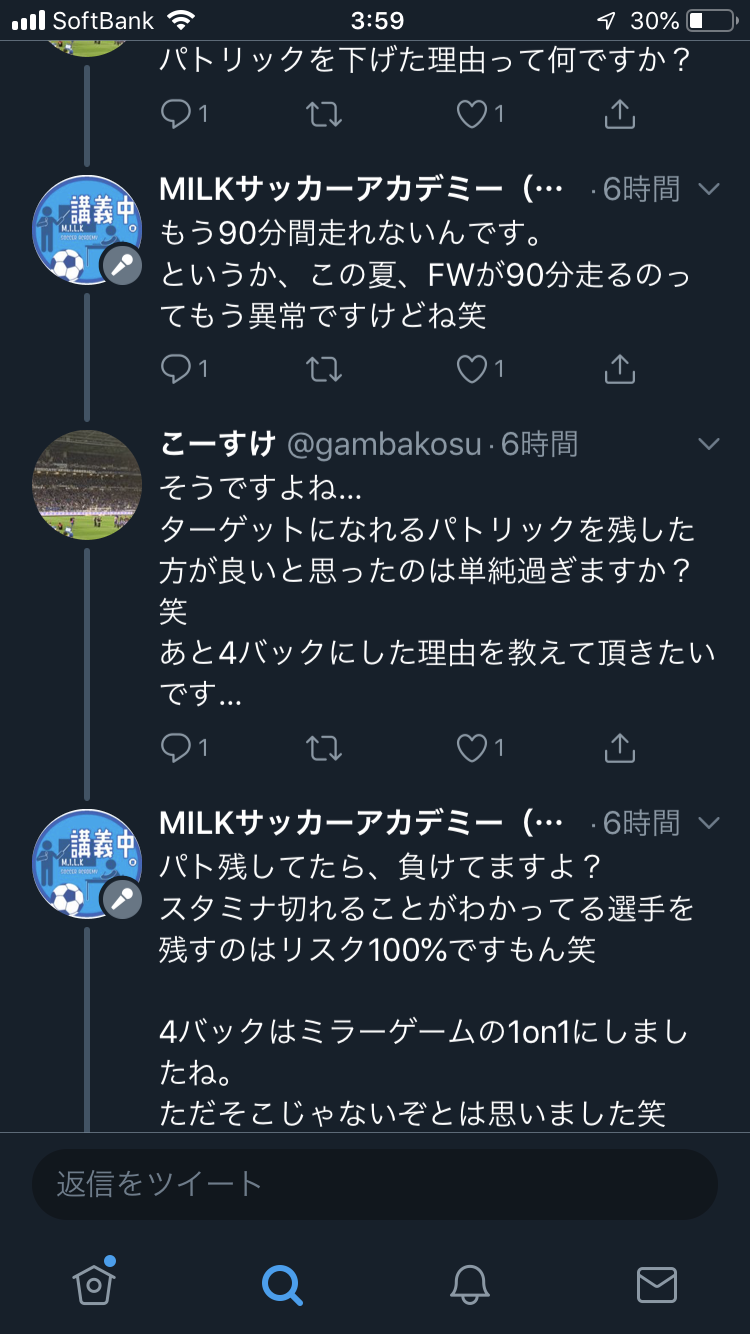This screenshot has height=1334, width=750.
Task: Share MILK's 90分間 tweet
Action: click(x=620, y=369)
